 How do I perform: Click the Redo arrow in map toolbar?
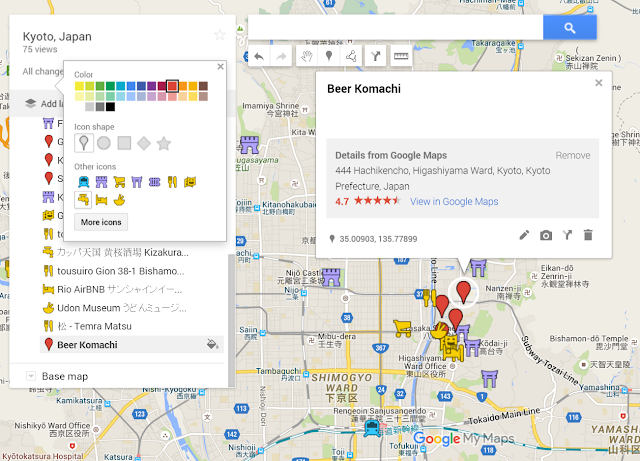coord(281,56)
